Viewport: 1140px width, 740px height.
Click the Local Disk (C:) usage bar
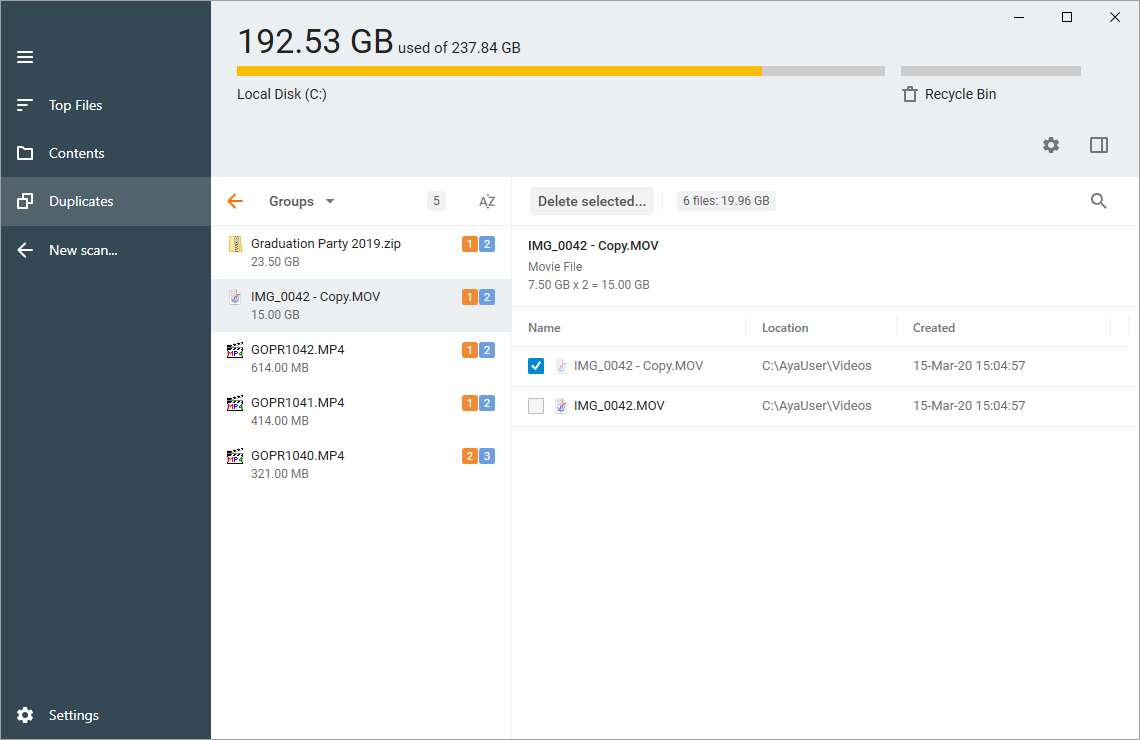pos(561,71)
